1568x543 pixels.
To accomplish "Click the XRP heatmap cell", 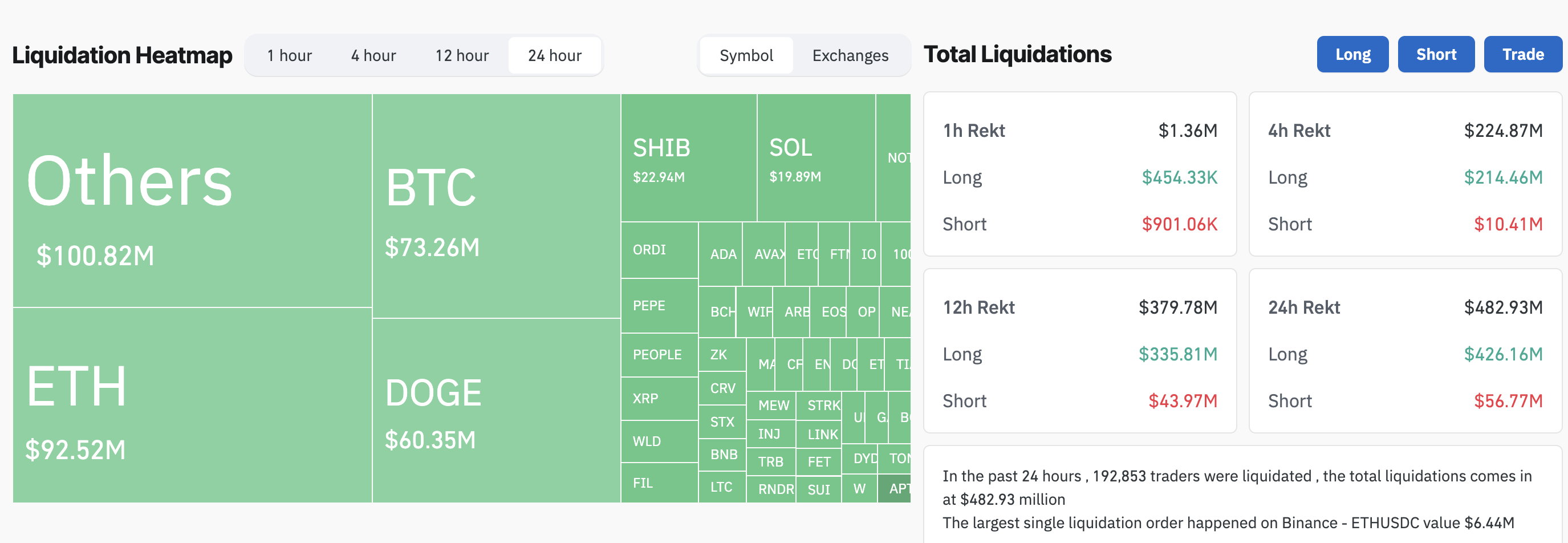I will 659,398.
